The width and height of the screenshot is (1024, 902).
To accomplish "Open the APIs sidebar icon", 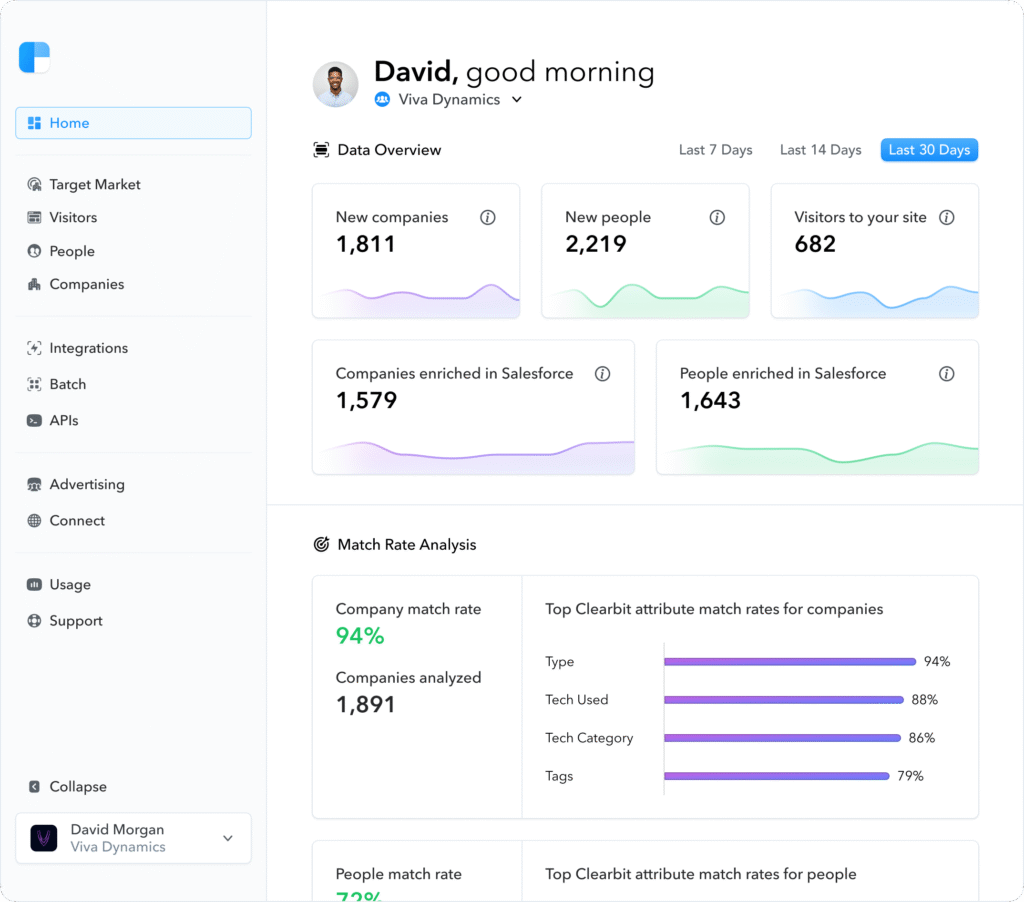I will (x=33, y=420).
